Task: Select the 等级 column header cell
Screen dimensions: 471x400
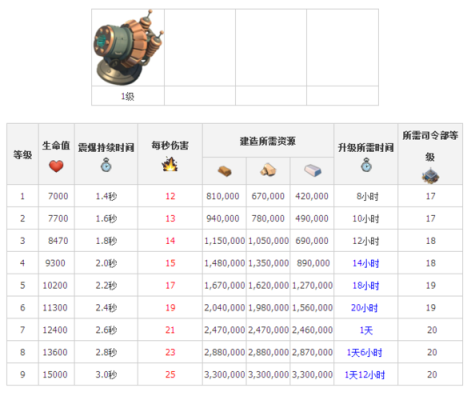Action: click(x=22, y=154)
